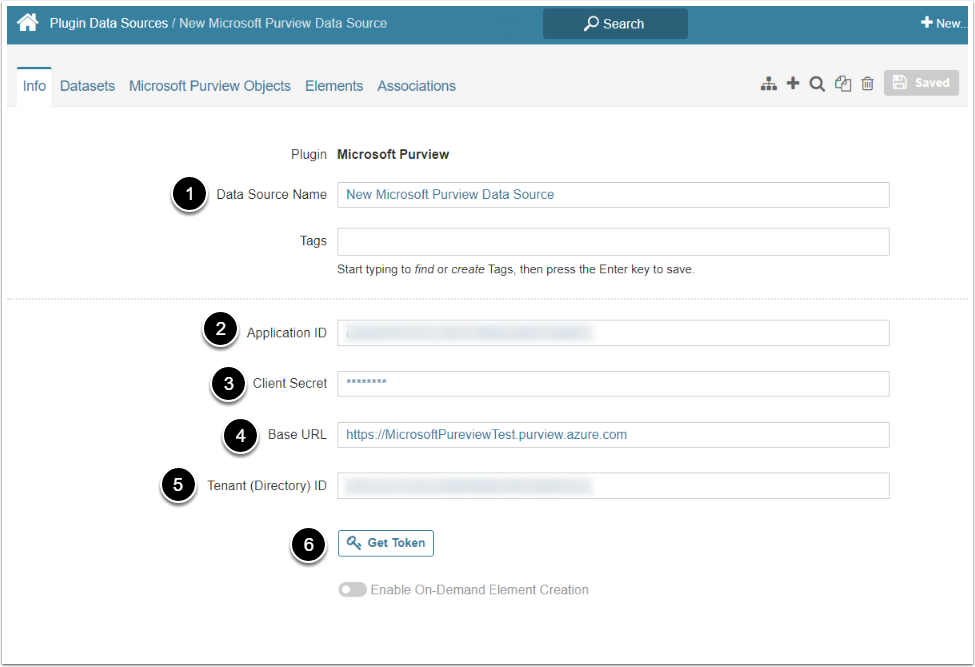Image resolution: width=975 pixels, height=667 pixels.
Task: Click the Tags hint text about pressing Enter
Action: [515, 269]
